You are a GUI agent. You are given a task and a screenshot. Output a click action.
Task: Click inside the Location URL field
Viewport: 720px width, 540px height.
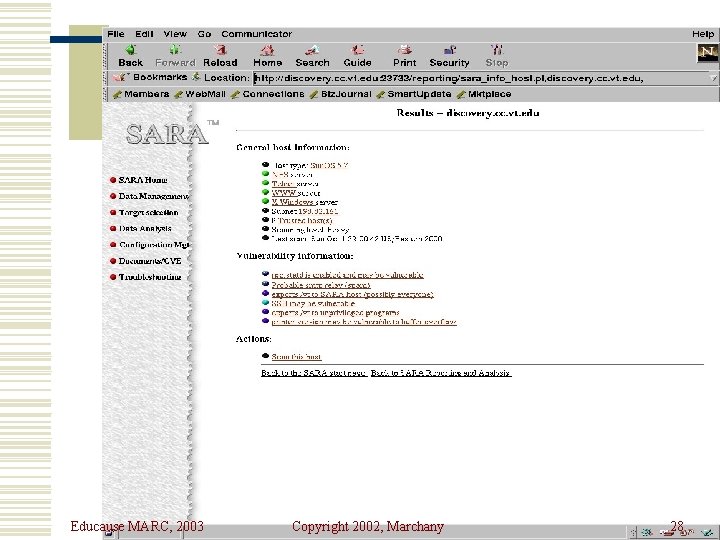click(481, 78)
